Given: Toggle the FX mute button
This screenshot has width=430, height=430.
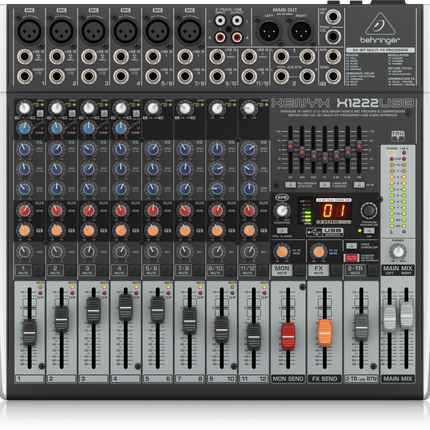Looking at the screenshot, I should [335, 270].
